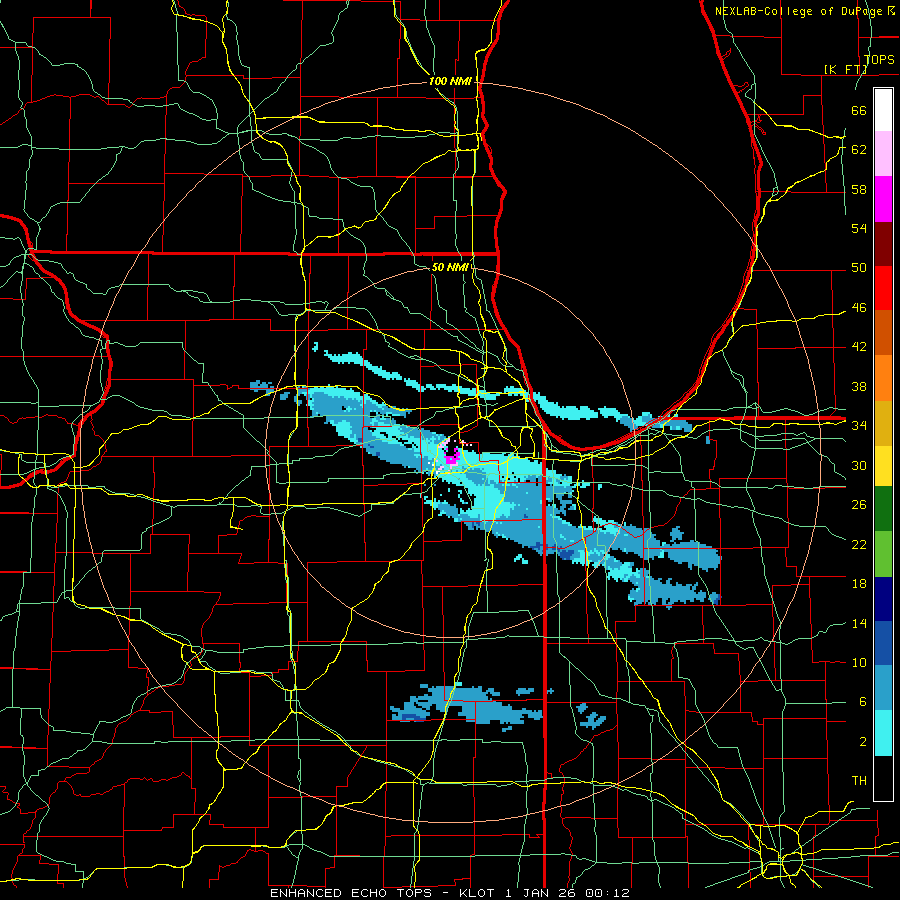Viewport: 900px width, 900px height.
Task: Click the magenta echo at radar center
Action: 452,456
